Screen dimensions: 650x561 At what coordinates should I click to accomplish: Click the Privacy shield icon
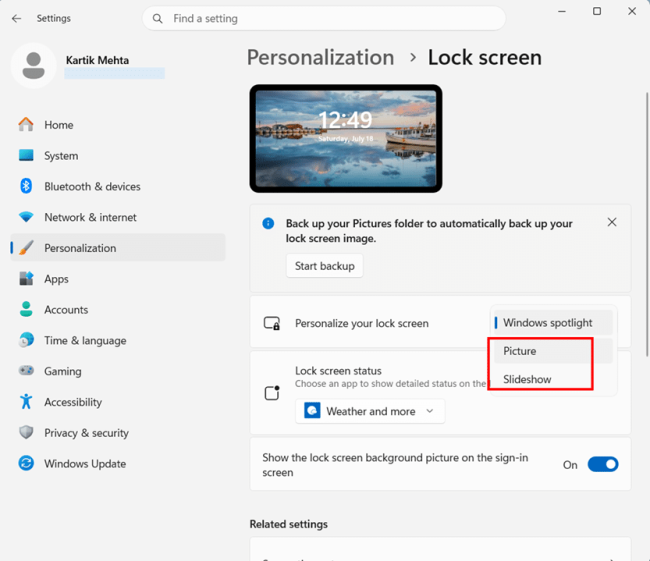click(26, 432)
